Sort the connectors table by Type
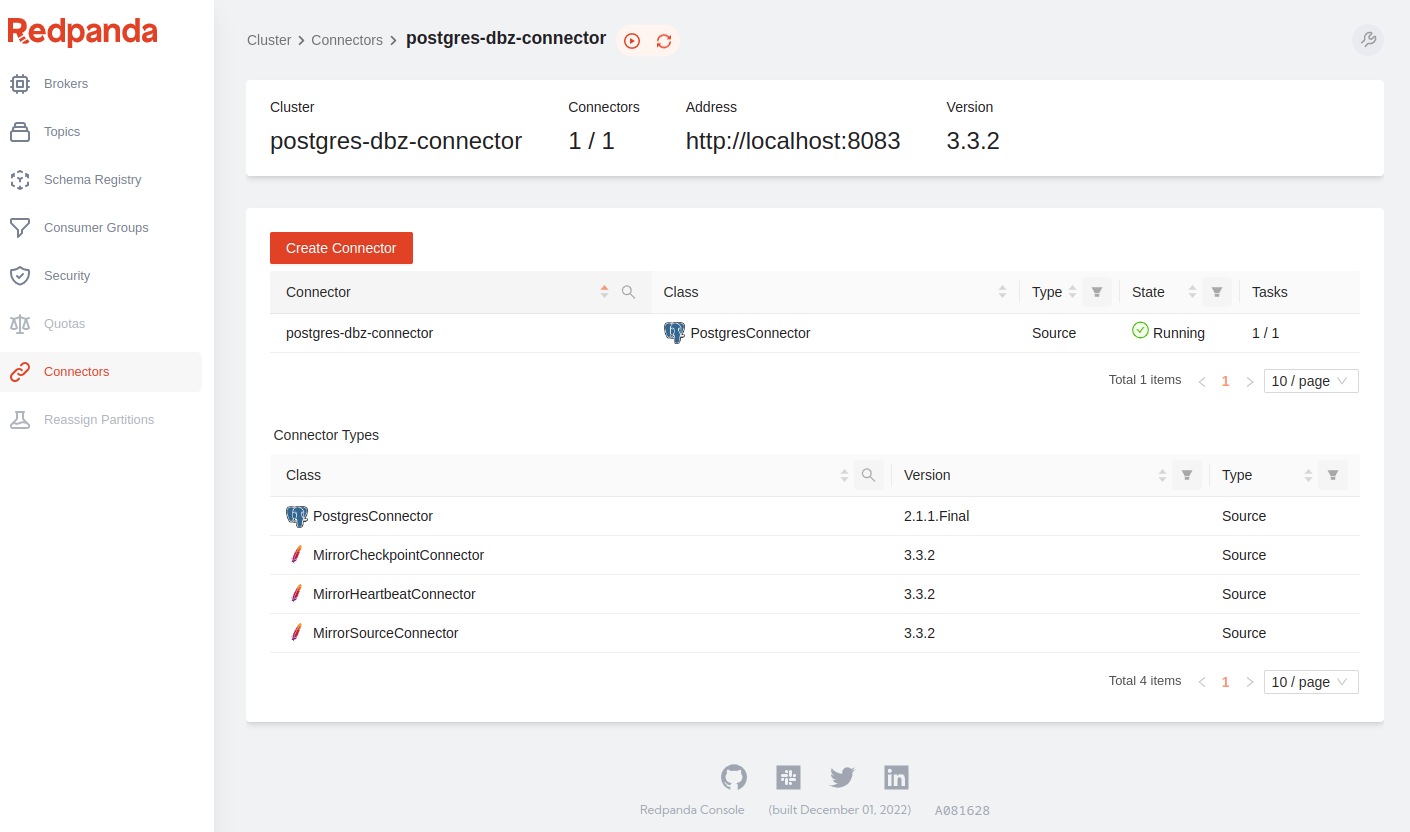1410x832 pixels. [1072, 292]
